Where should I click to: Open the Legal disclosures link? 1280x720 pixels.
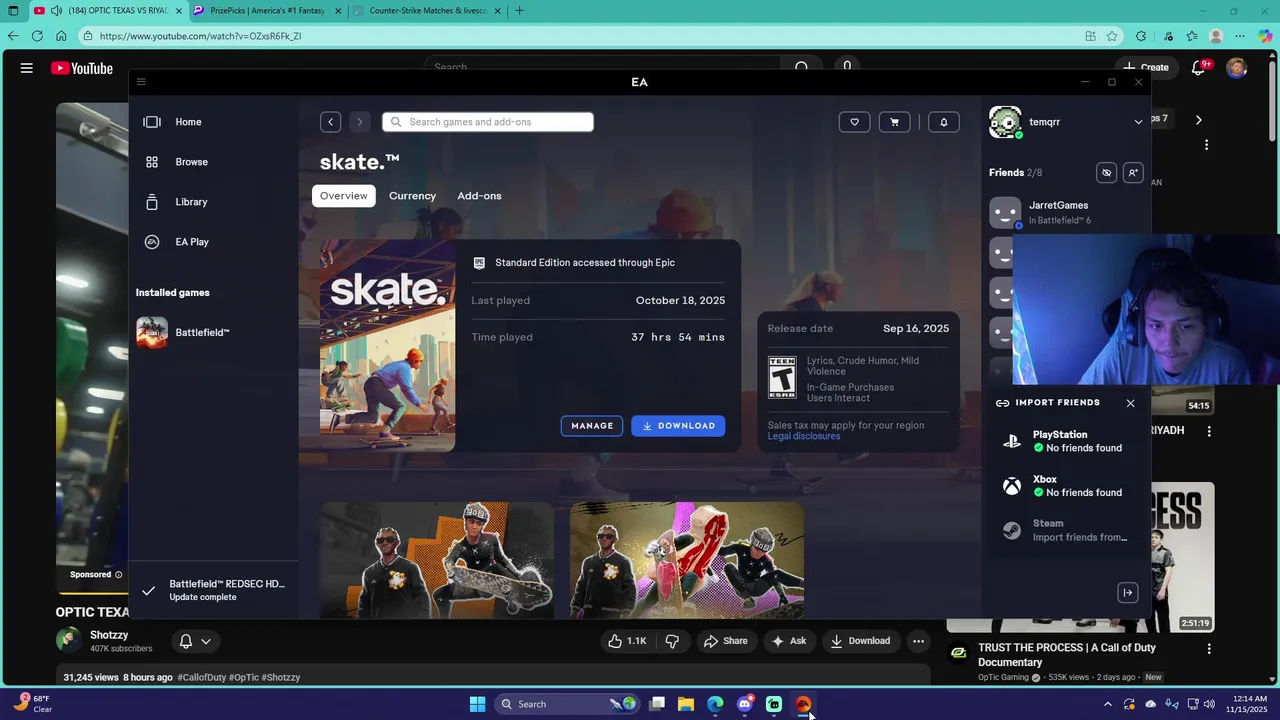click(x=804, y=436)
